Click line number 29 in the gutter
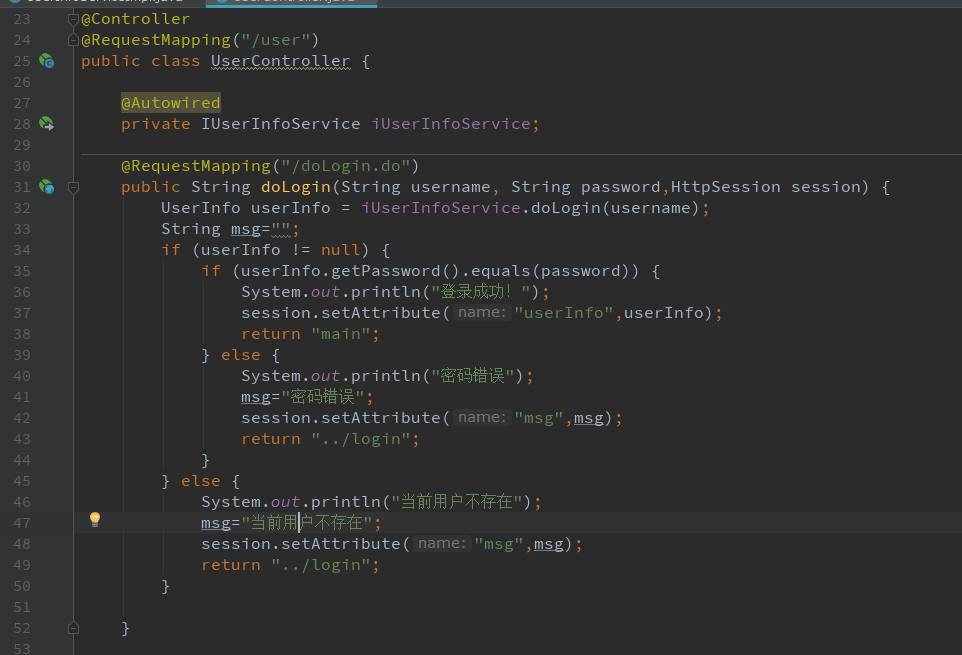Screen dimensions: 962x655 pos(21,145)
